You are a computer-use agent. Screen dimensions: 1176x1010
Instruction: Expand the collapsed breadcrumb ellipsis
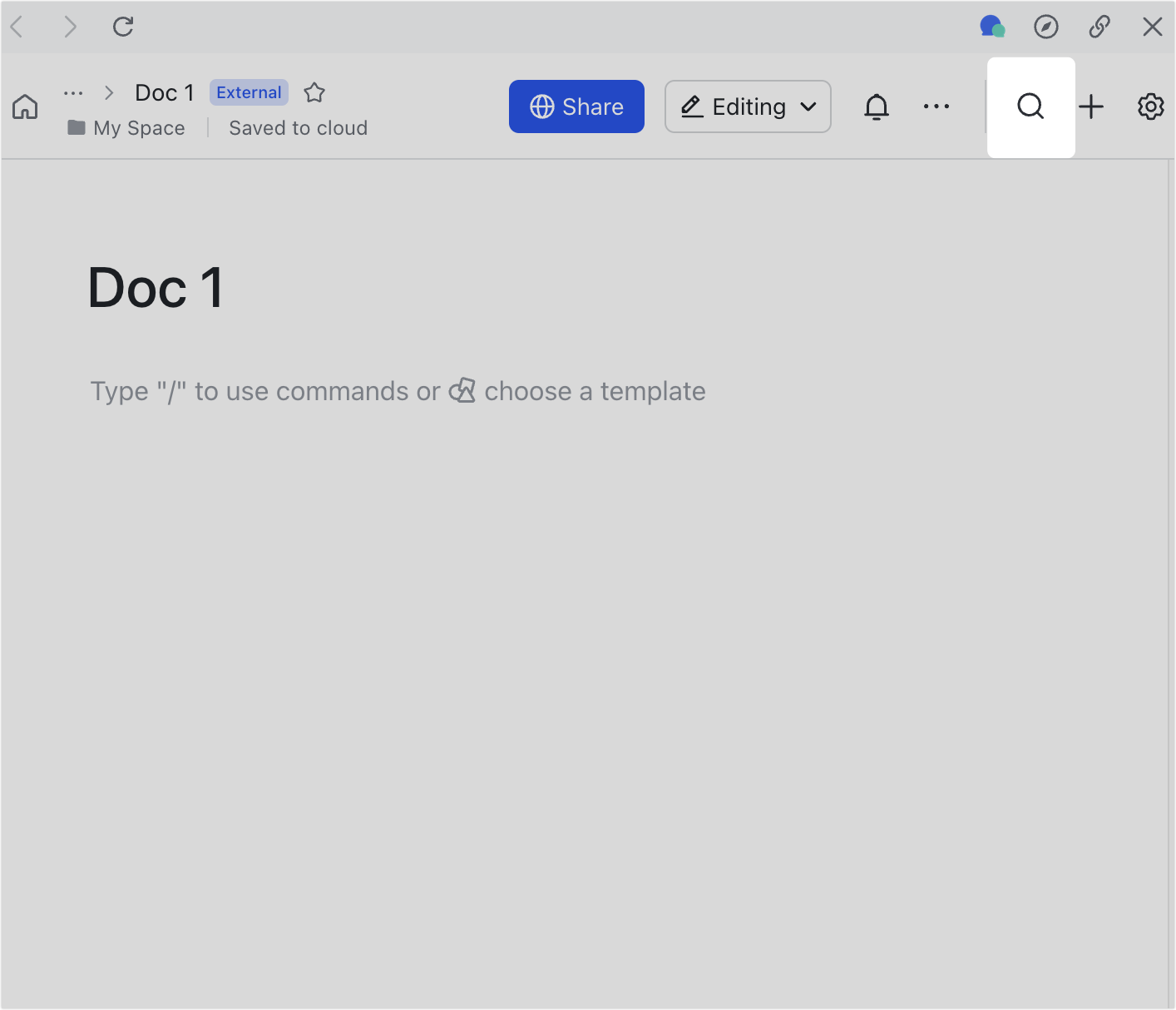click(x=73, y=92)
